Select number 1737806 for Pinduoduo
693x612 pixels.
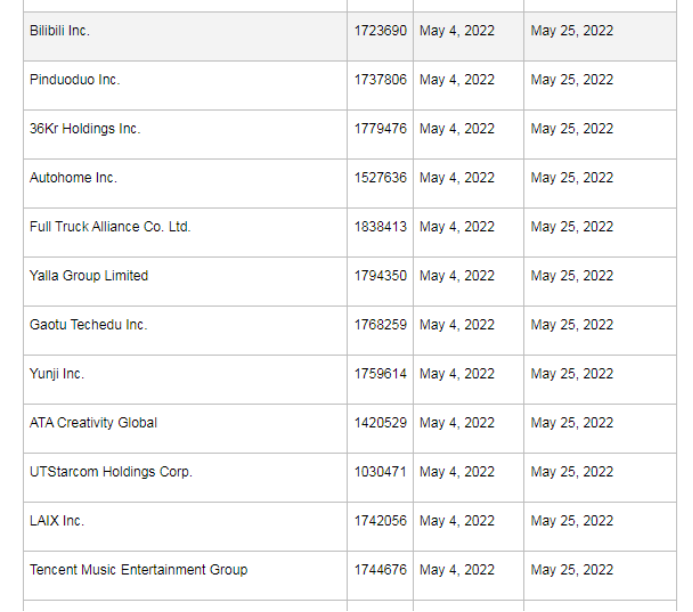pyautogui.click(x=380, y=80)
